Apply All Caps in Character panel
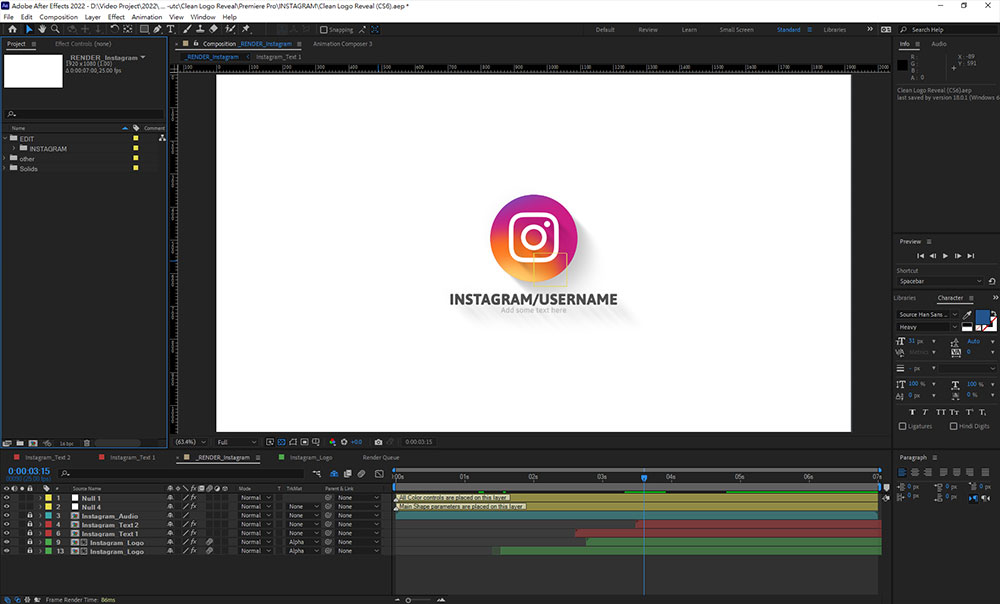Viewport: 1000px width, 604px height. coord(941,412)
